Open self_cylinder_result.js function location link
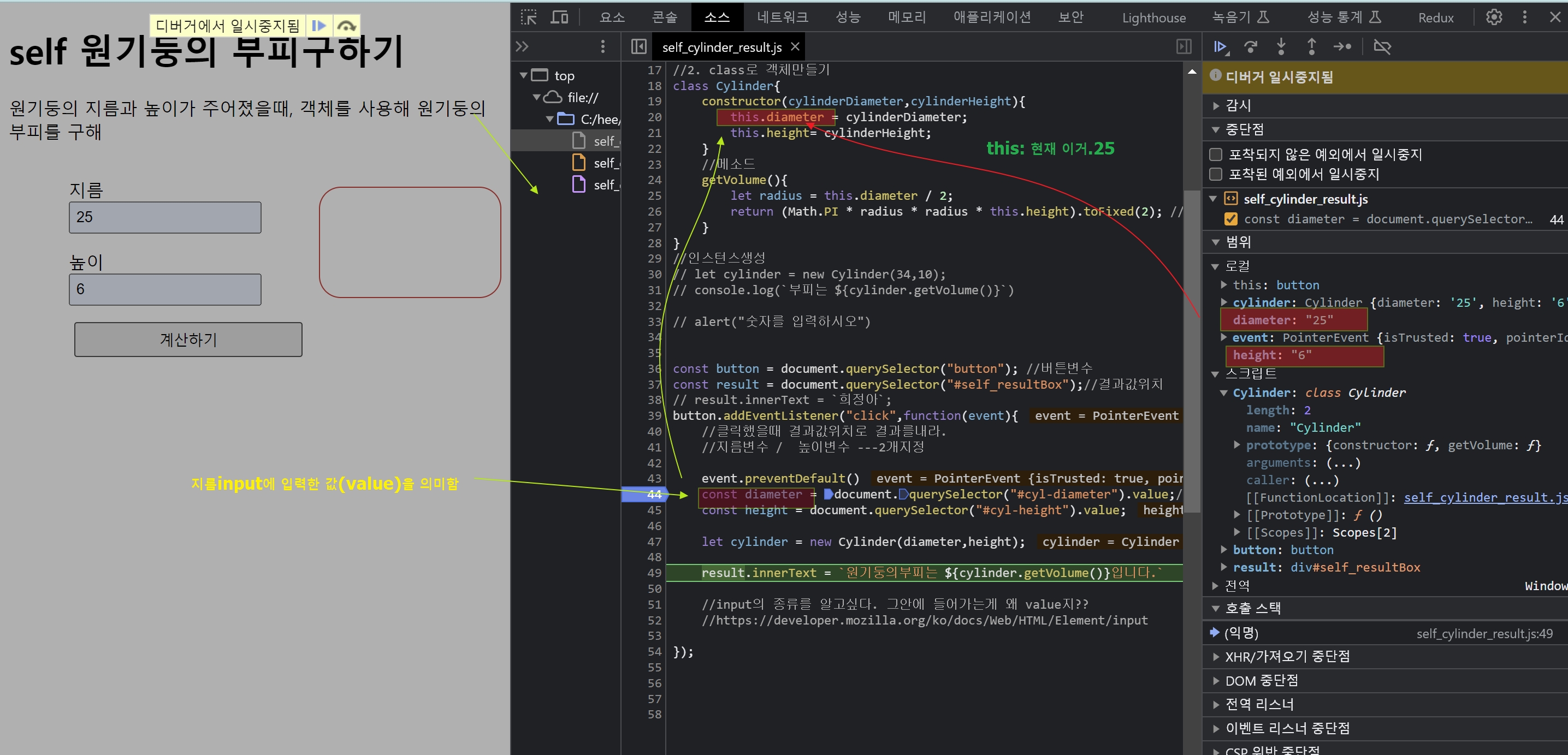The image size is (1568, 755). coord(1485,498)
